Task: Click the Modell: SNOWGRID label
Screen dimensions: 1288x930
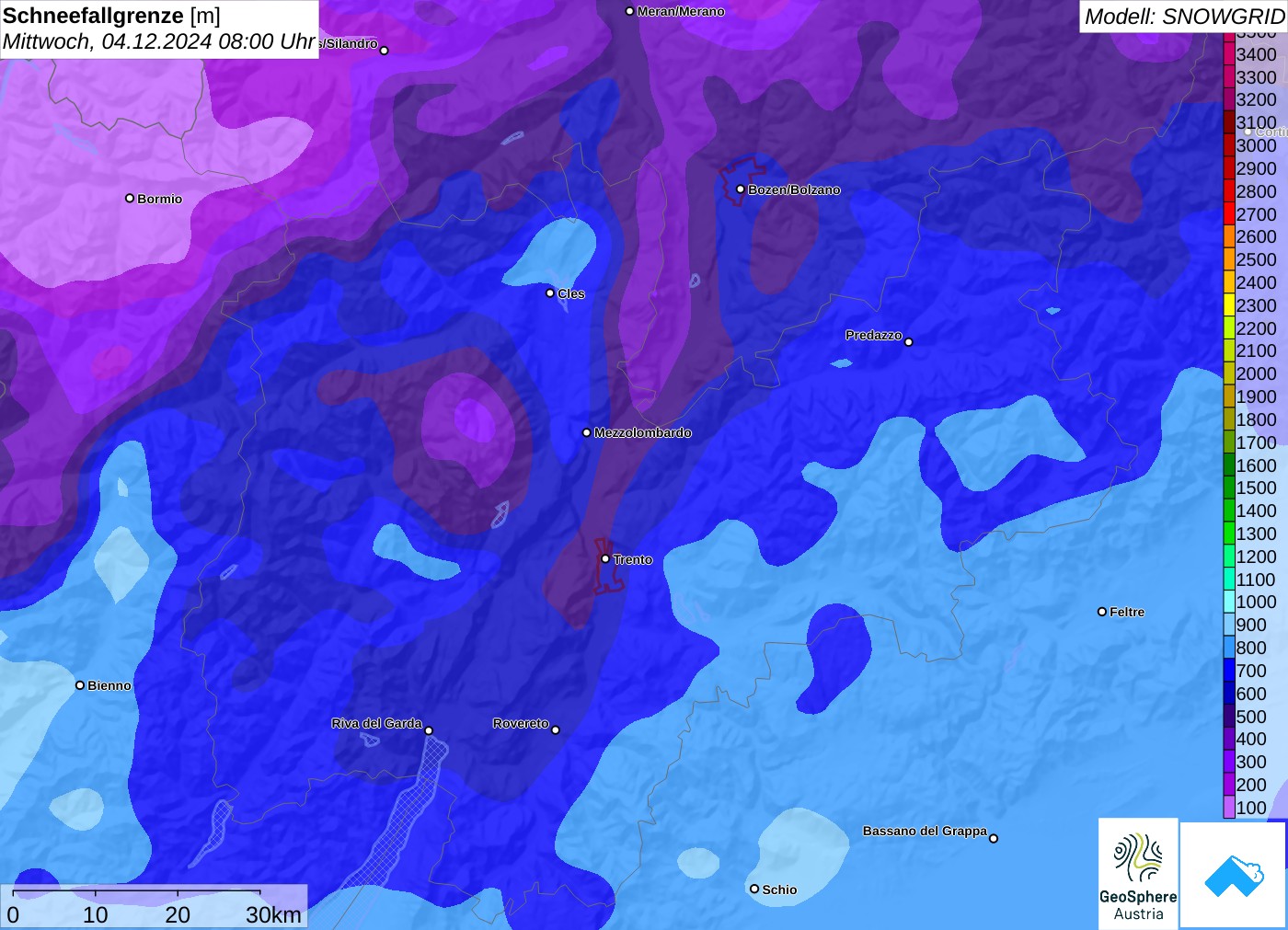Action: (x=1184, y=16)
